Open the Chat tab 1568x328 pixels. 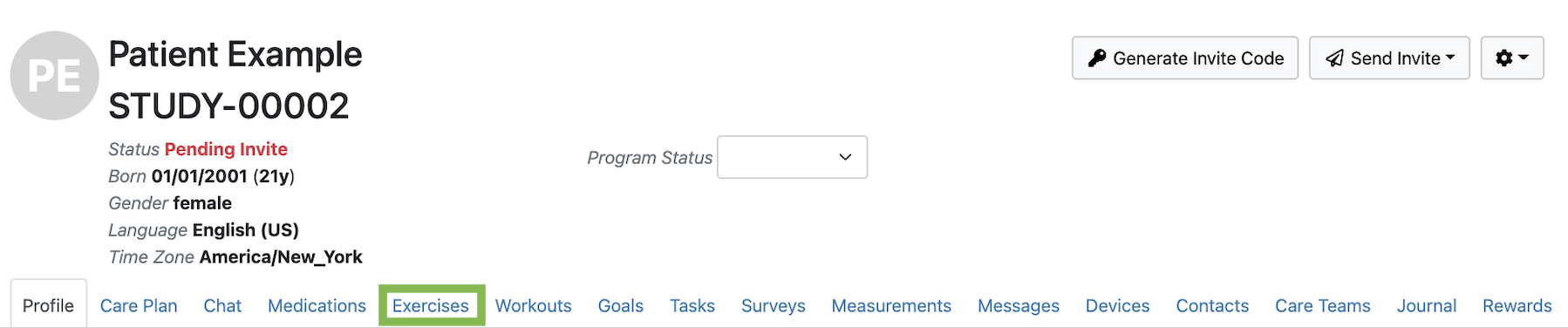[x=222, y=306]
